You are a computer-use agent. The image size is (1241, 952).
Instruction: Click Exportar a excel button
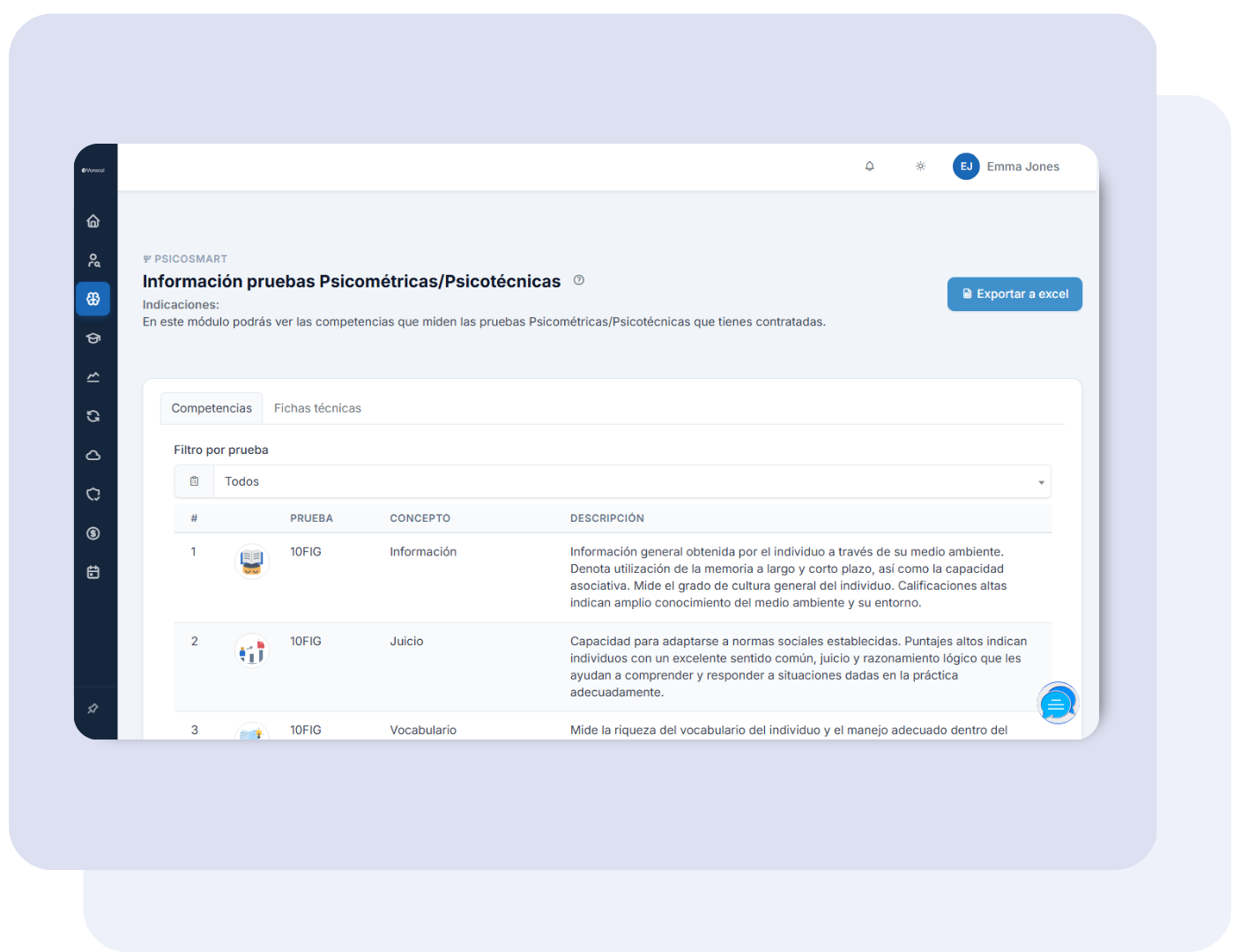tap(1014, 294)
